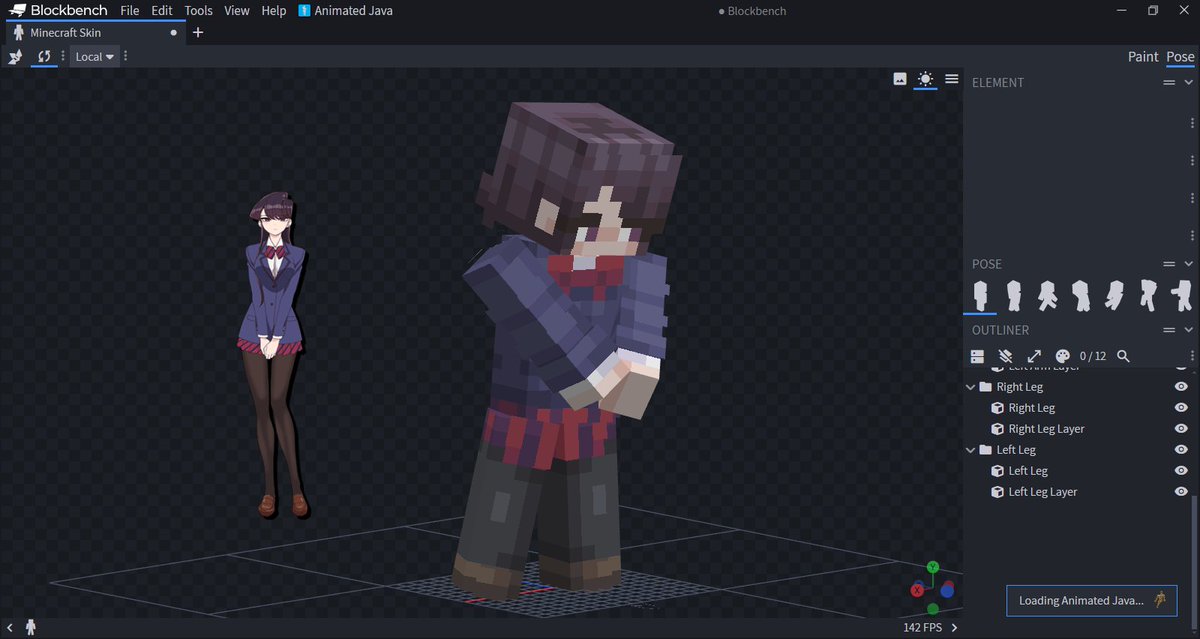Image resolution: width=1200 pixels, height=639 pixels.
Task: Click the diagonal arrows icon in outliner toolbar
Action: (1034, 356)
